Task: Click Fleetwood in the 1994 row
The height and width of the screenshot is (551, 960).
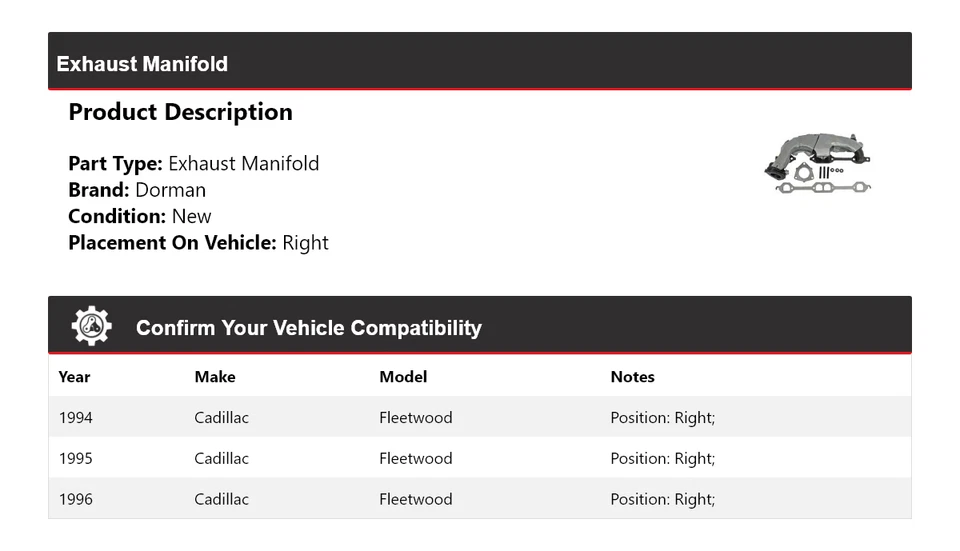Action: (x=415, y=417)
